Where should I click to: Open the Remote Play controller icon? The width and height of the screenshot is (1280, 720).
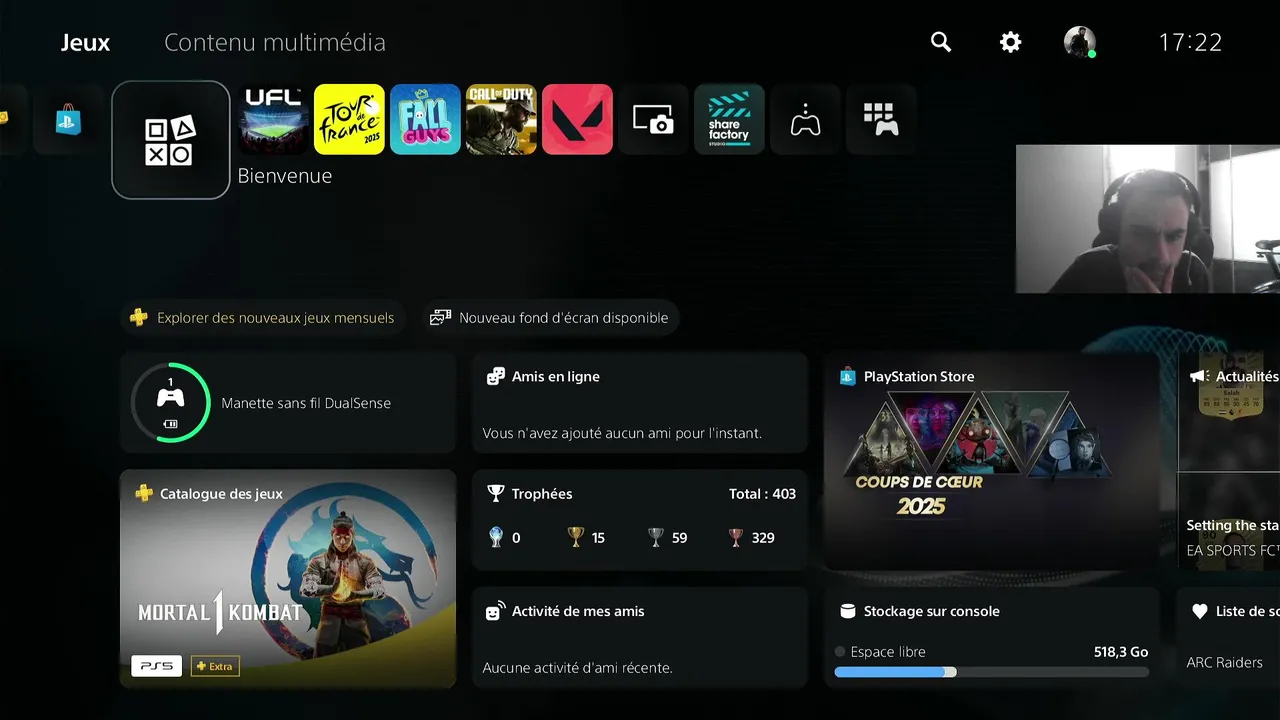point(805,119)
